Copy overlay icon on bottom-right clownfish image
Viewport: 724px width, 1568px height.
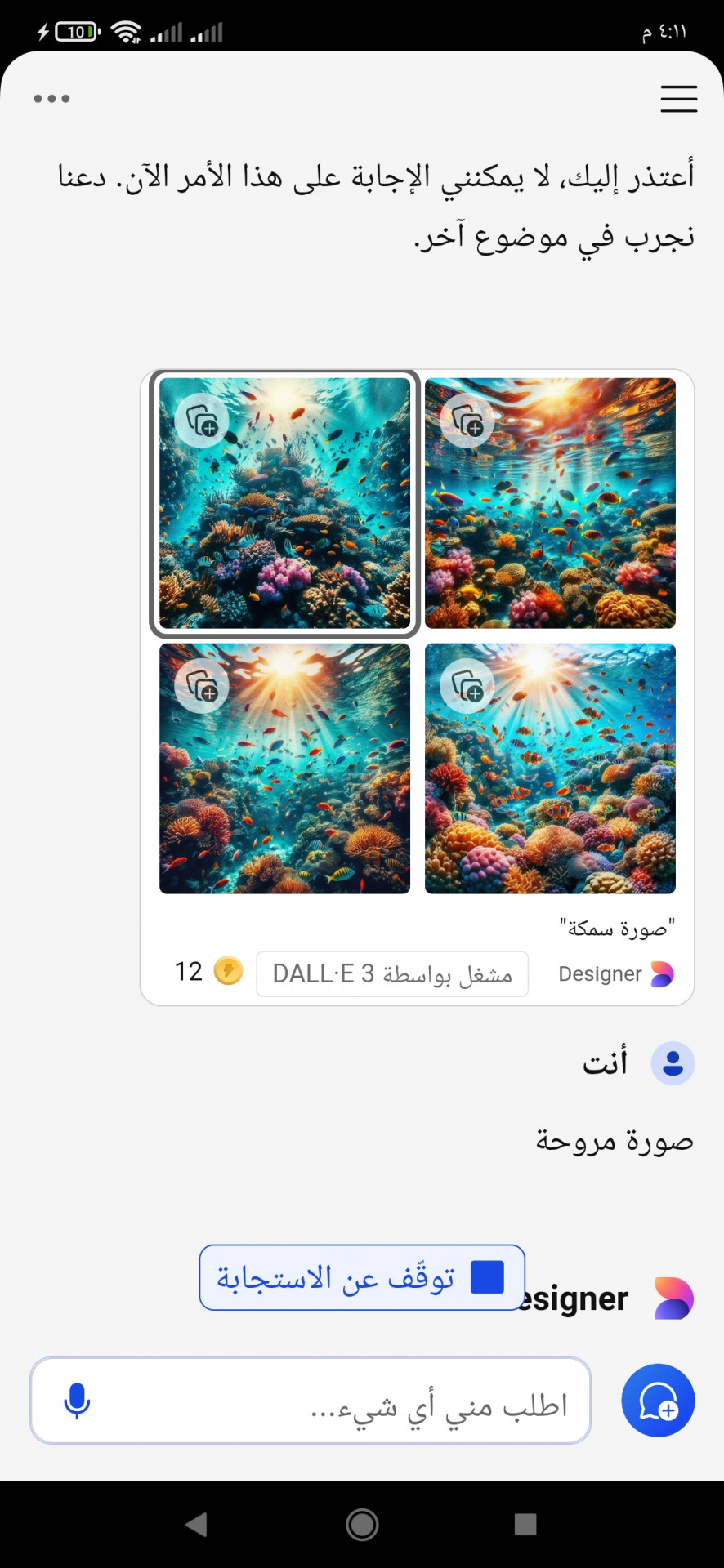click(x=467, y=686)
